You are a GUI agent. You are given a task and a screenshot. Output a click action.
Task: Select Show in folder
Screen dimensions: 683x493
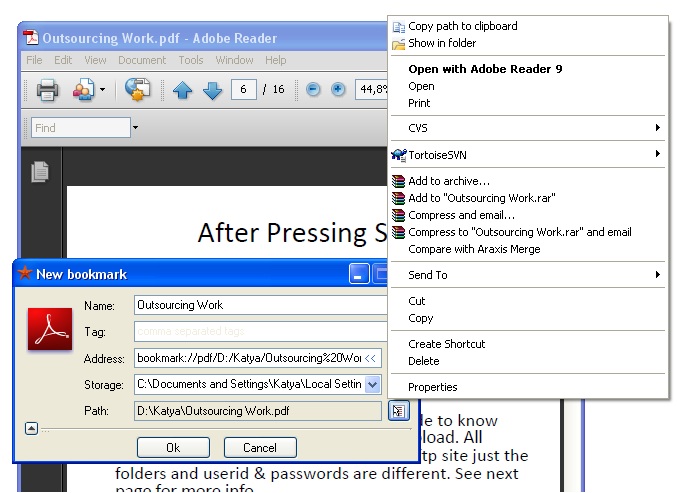click(527, 43)
